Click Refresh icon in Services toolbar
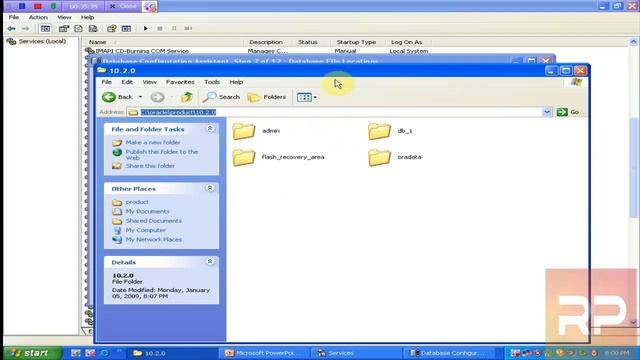This screenshot has width=640, height=360. click(x=78, y=29)
